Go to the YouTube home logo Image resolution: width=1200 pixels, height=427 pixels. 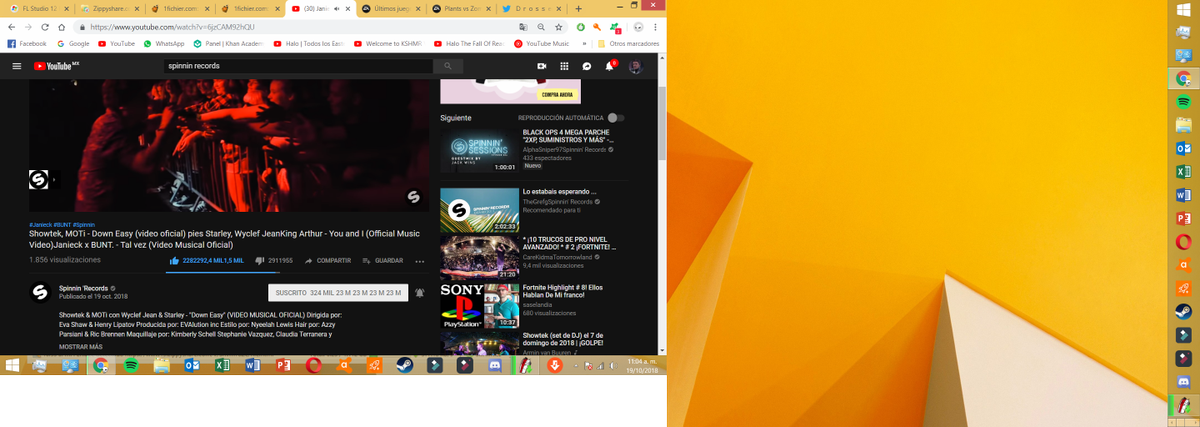(x=56, y=66)
